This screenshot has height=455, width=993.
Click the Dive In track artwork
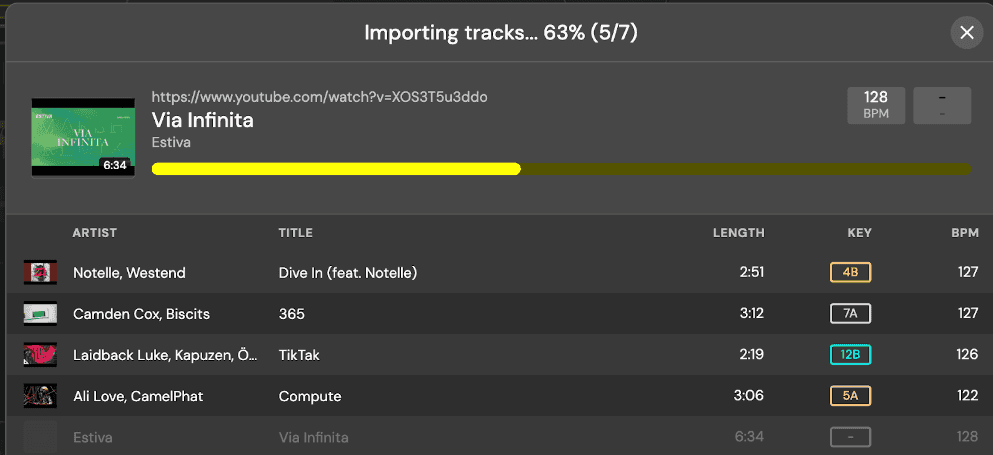(x=40, y=272)
